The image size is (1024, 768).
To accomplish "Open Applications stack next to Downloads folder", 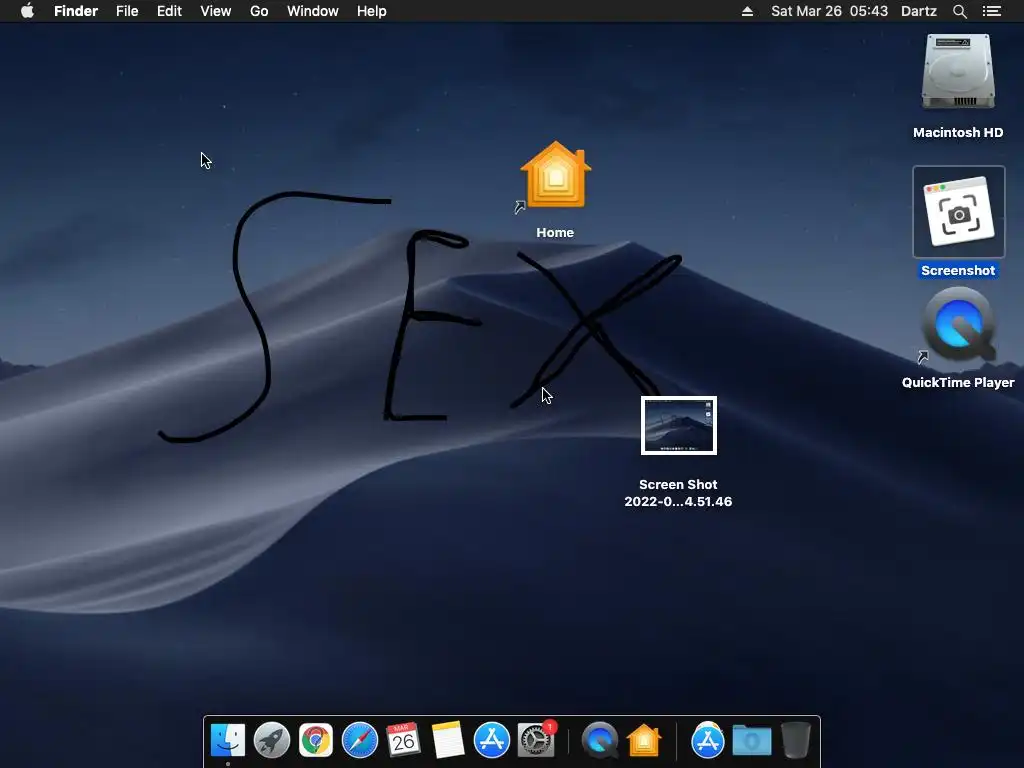I will coord(707,741).
